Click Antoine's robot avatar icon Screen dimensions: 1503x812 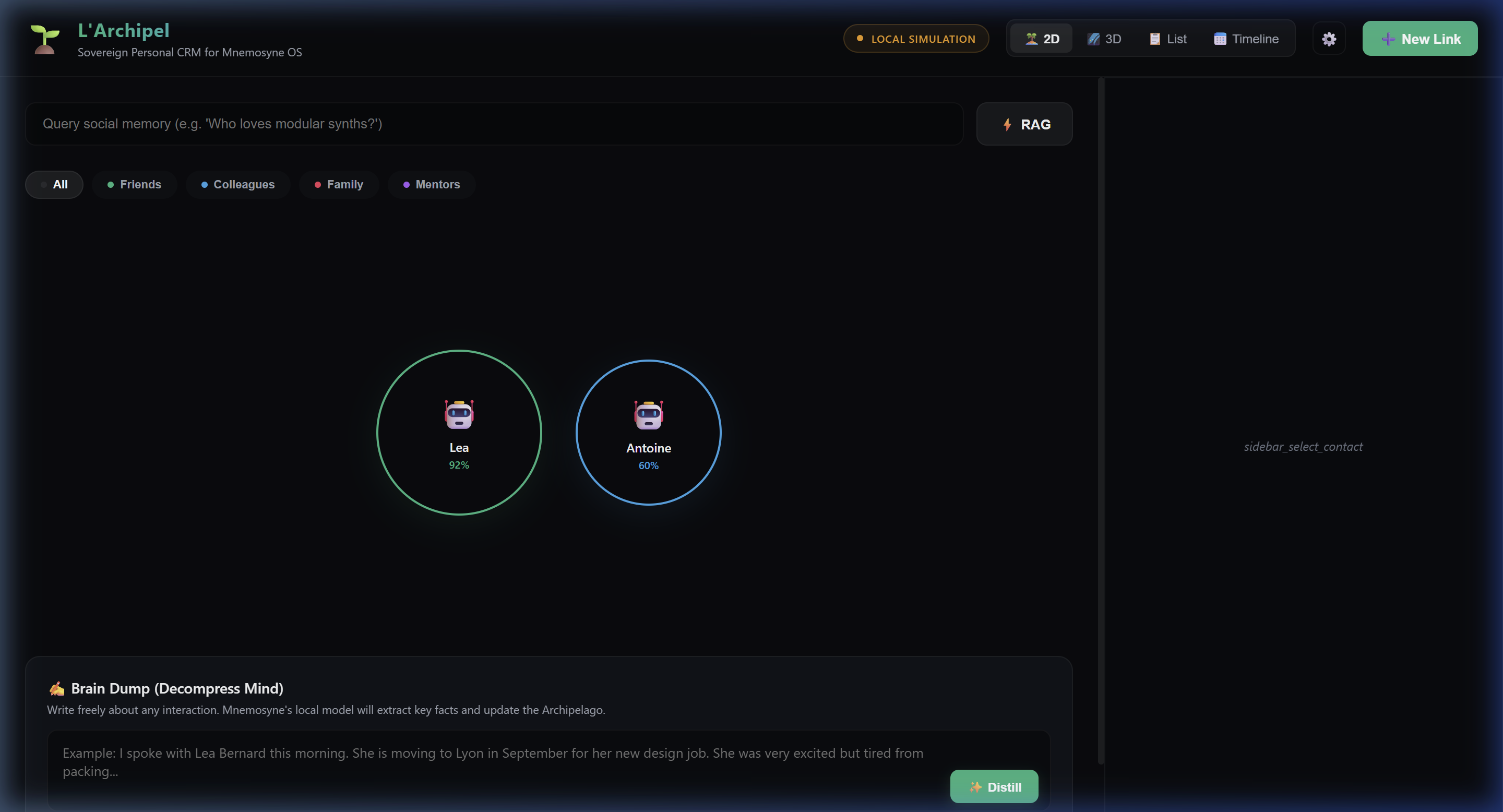648,415
